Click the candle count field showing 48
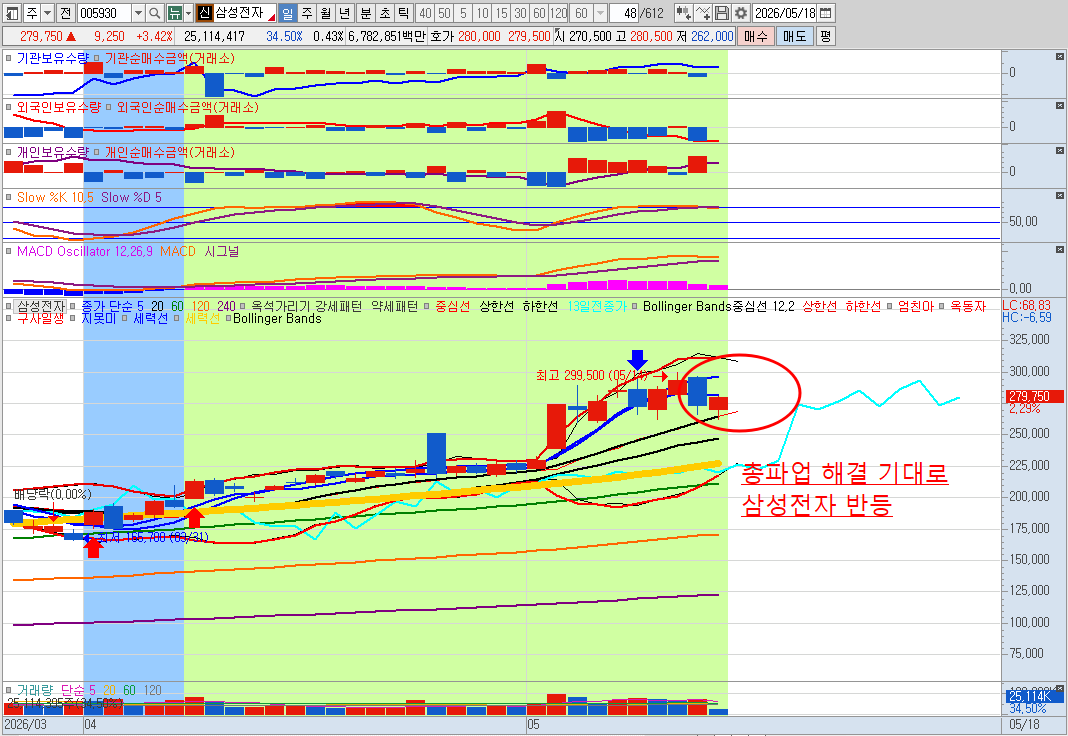This screenshot has height=736, width=1068. point(623,13)
